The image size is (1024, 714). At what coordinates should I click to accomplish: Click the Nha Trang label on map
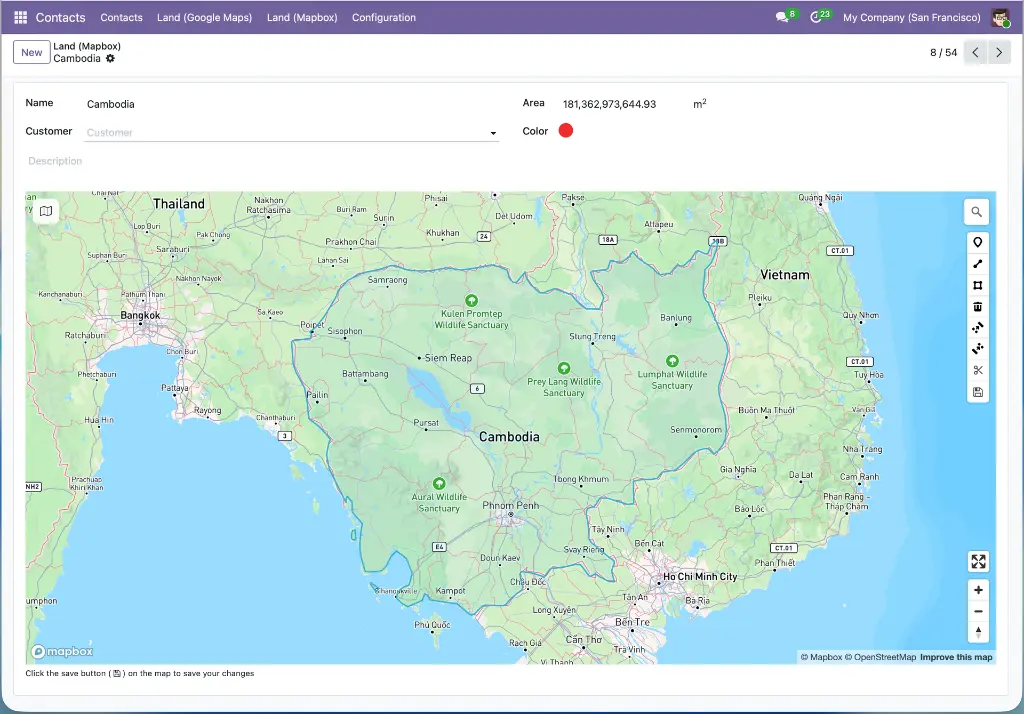862,449
